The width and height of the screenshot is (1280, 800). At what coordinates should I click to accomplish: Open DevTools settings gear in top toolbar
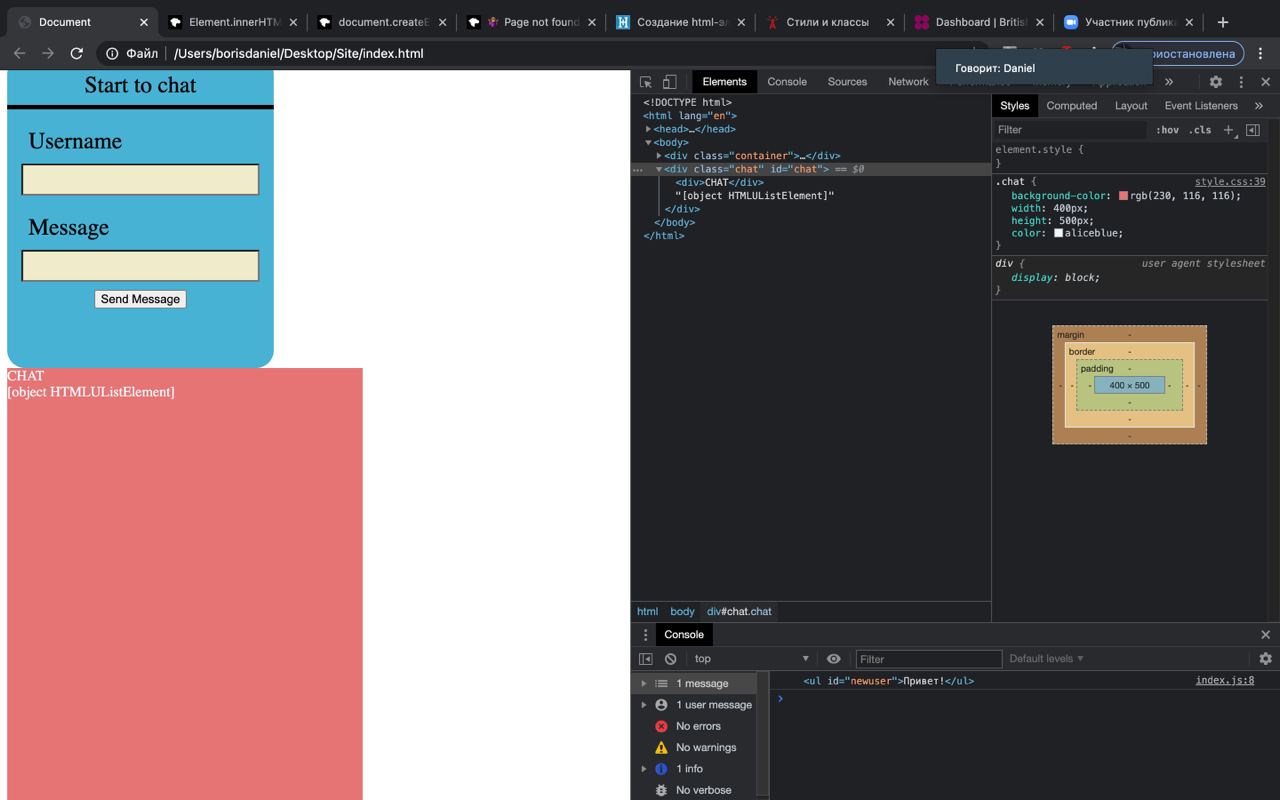tap(1215, 82)
